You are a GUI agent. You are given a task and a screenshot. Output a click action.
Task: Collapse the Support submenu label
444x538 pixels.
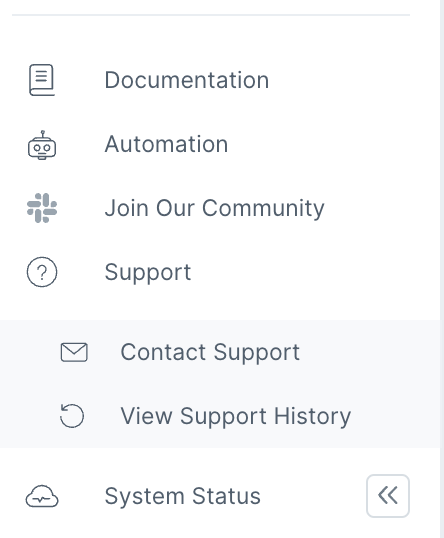[148, 273]
